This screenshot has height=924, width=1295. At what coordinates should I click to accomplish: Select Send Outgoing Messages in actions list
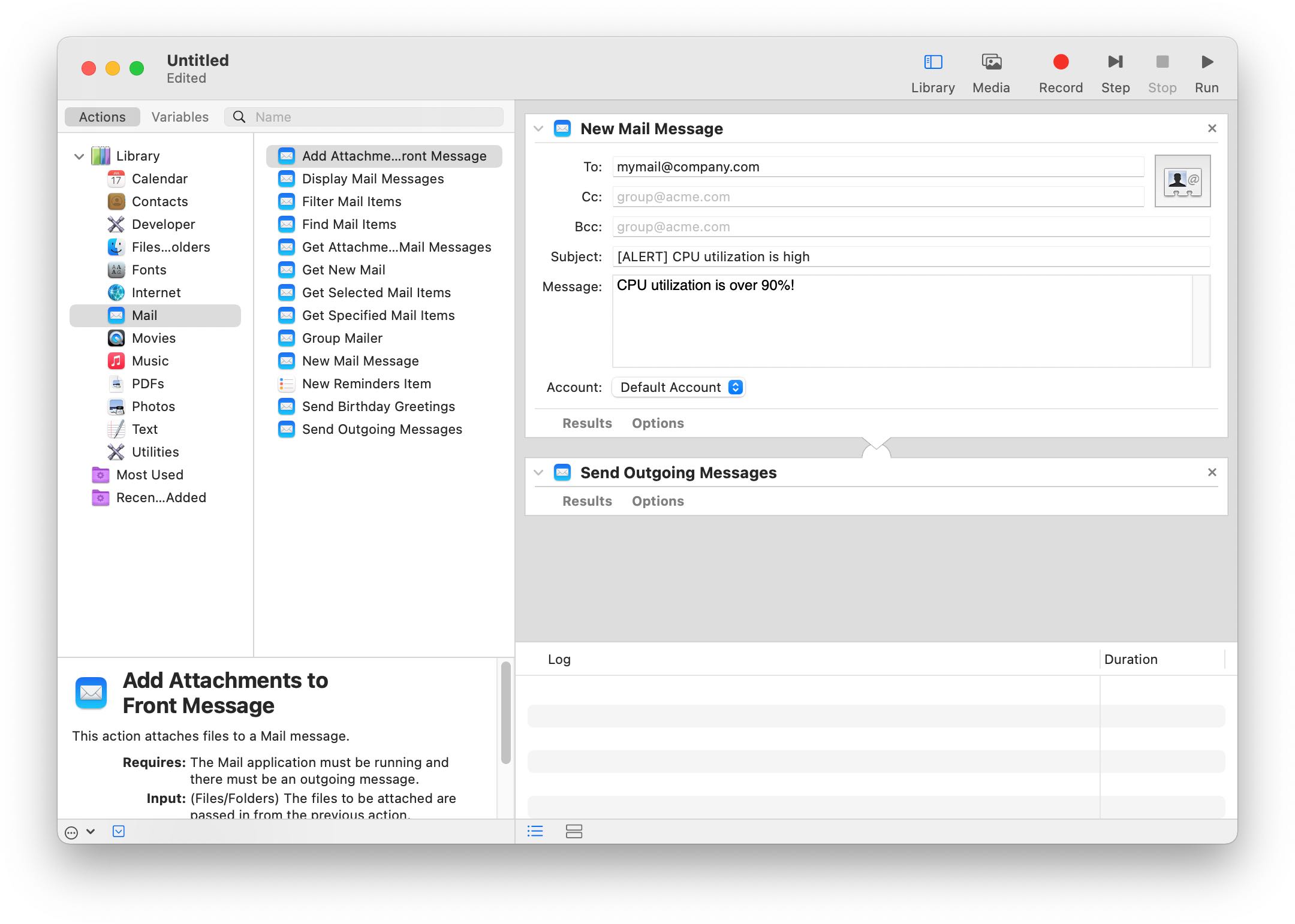point(384,429)
